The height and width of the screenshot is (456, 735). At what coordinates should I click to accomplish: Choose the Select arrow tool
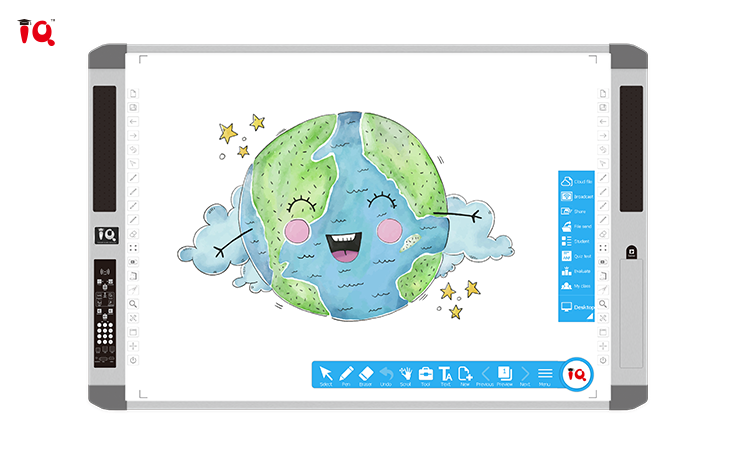pos(326,374)
